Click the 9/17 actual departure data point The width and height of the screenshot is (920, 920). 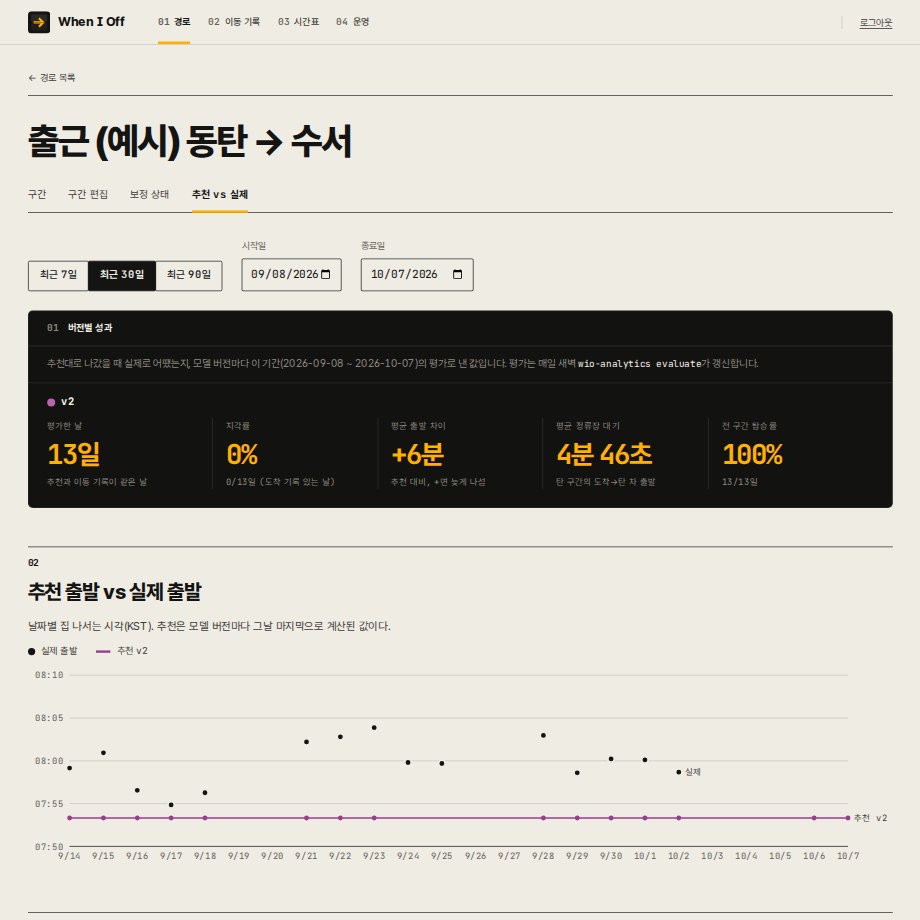(x=171, y=805)
